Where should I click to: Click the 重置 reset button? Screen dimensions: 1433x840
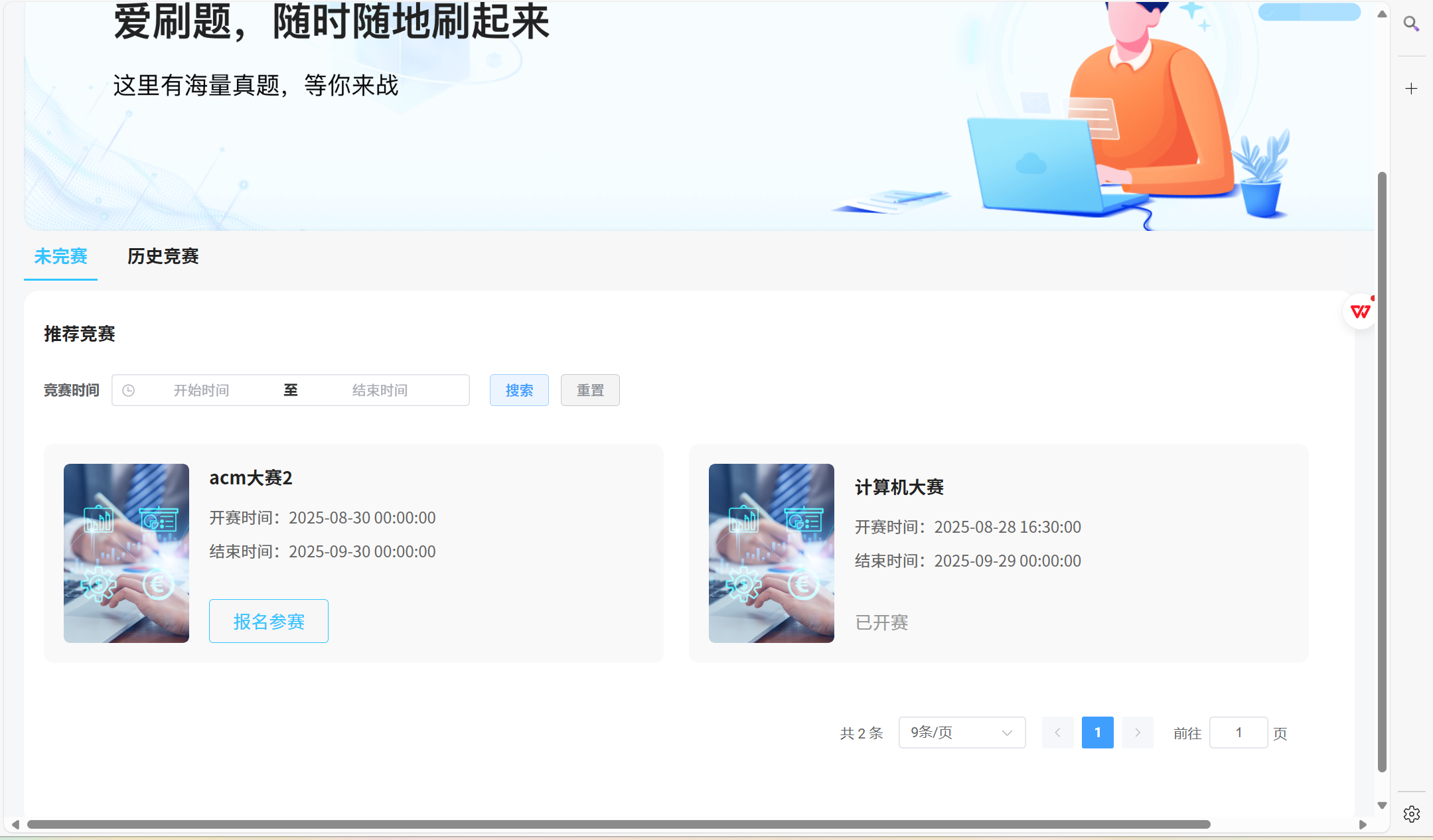click(x=590, y=391)
